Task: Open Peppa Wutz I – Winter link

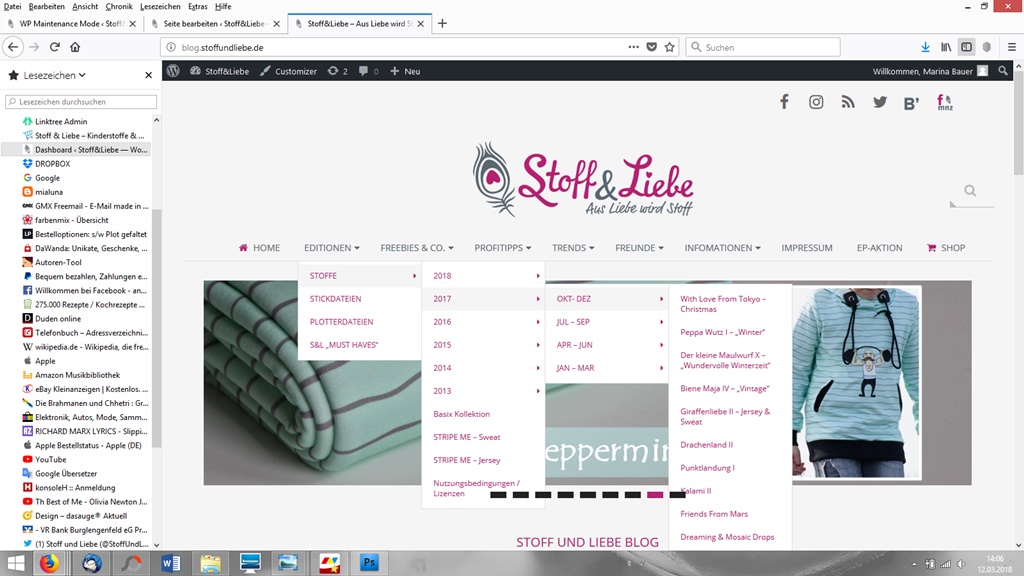Action: tap(722, 332)
